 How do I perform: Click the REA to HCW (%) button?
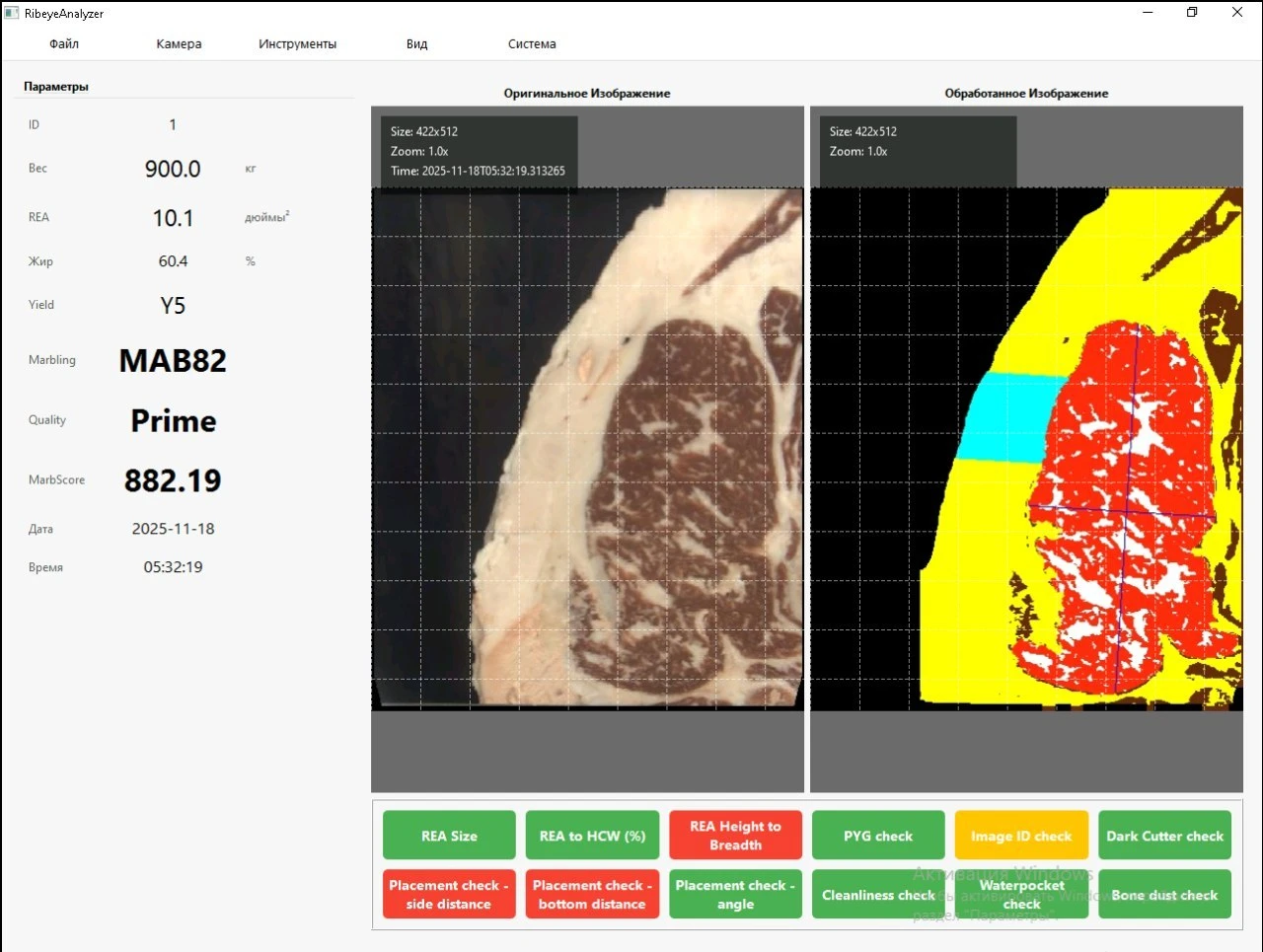click(592, 836)
